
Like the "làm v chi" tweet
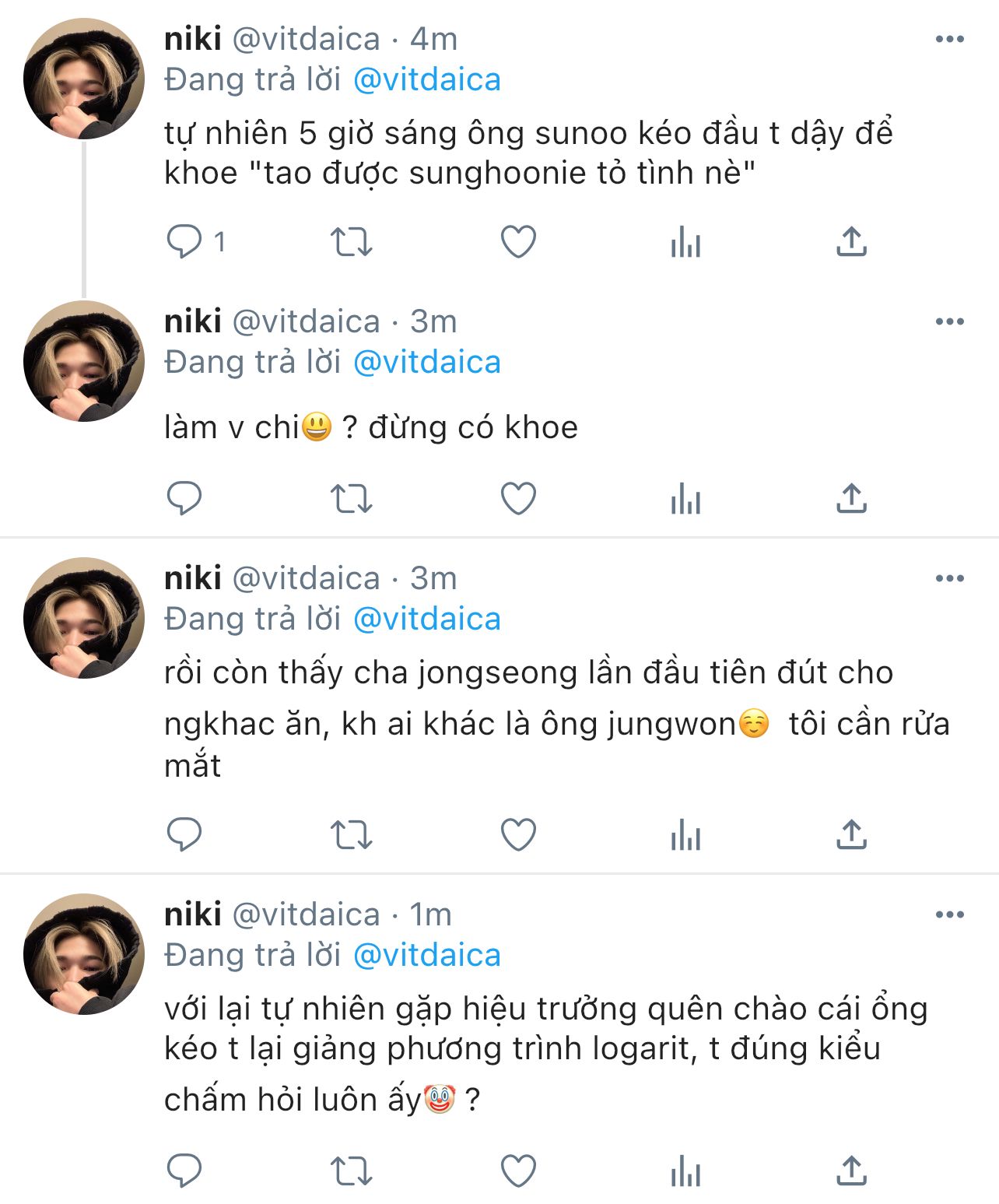click(518, 498)
